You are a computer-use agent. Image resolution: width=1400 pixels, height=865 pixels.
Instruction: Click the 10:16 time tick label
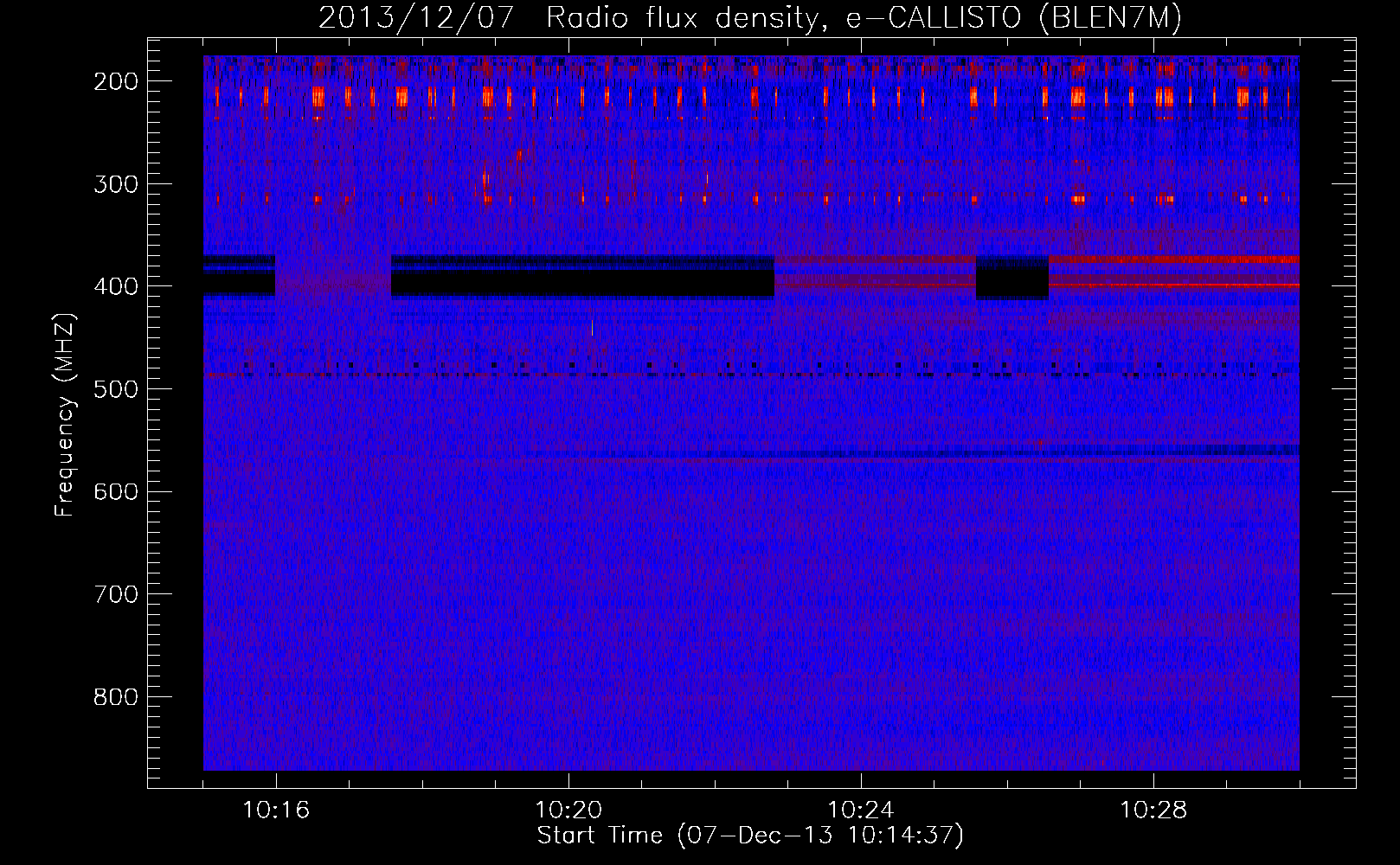276,811
